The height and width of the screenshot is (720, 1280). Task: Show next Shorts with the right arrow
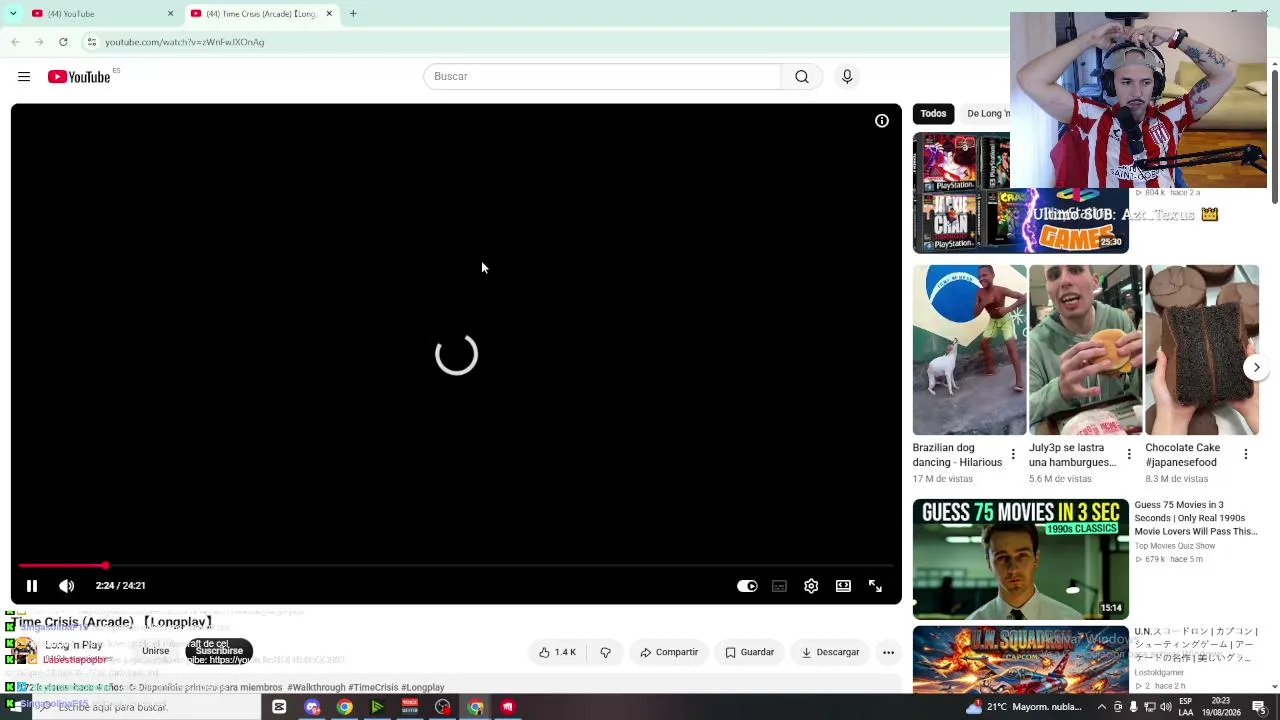(x=1257, y=367)
